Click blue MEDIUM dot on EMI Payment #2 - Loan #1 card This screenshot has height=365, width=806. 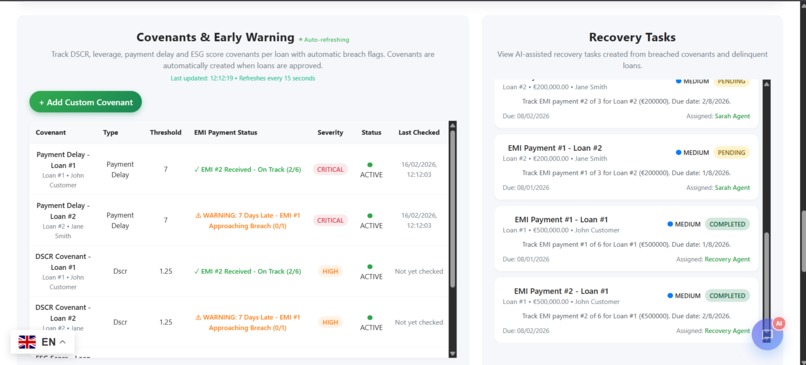point(670,296)
